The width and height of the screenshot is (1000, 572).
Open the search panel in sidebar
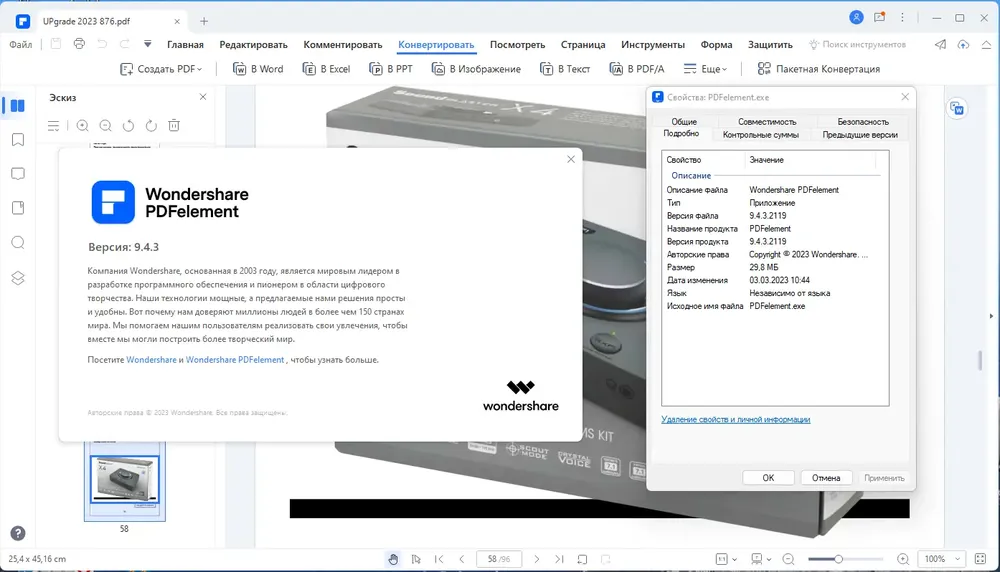18,242
